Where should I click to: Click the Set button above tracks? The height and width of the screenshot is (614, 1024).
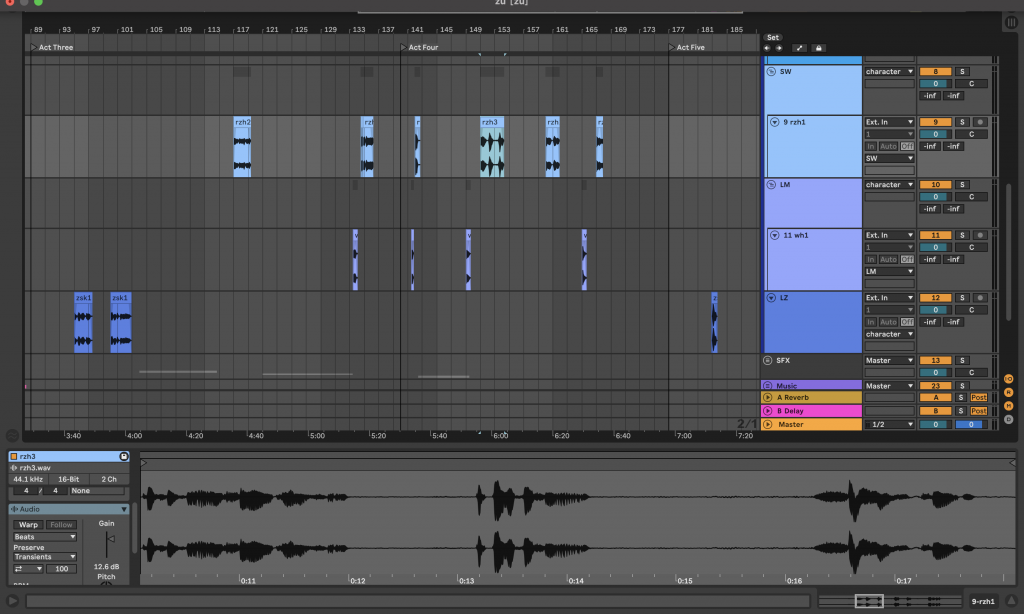tap(773, 37)
